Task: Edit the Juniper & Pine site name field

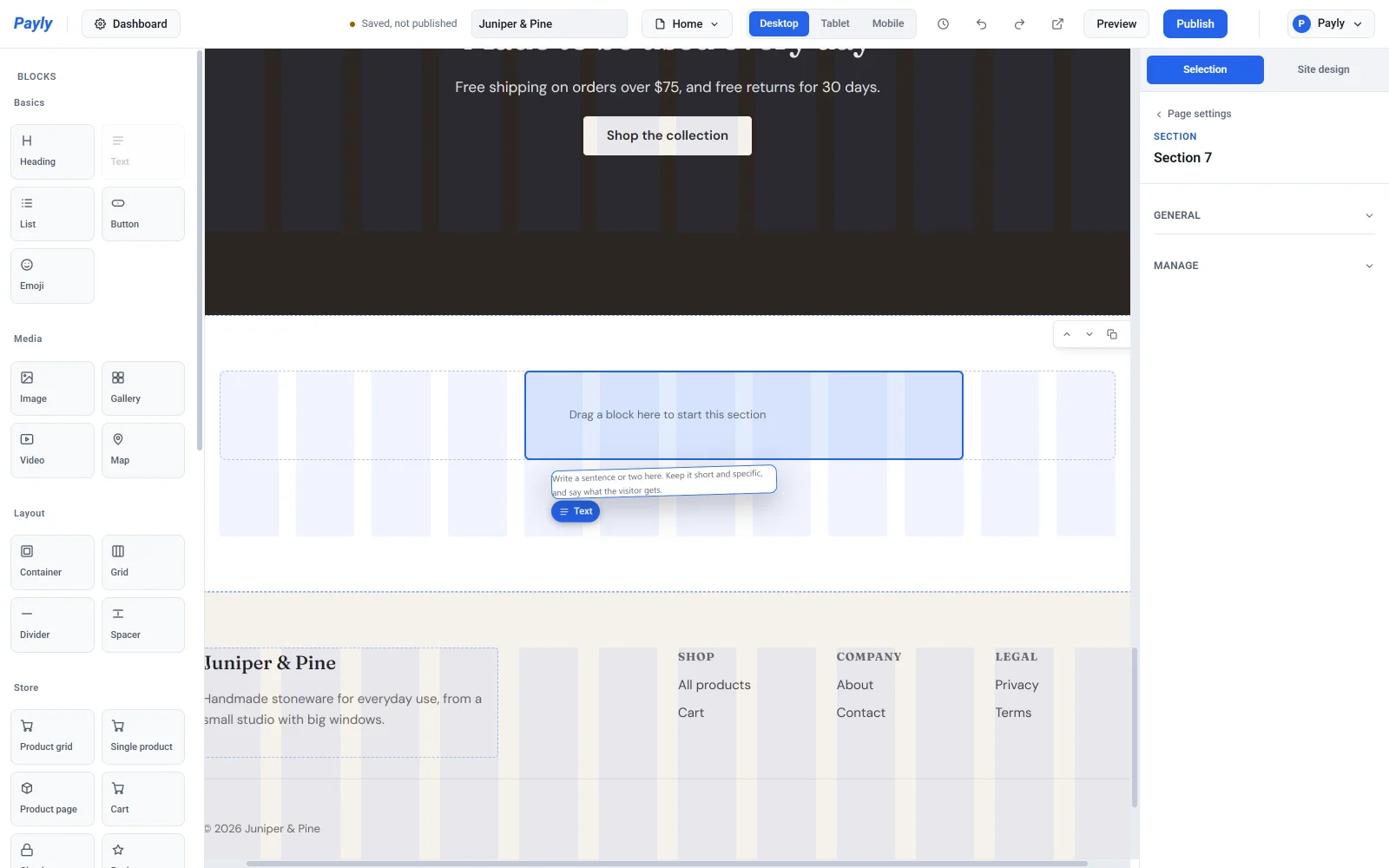Action: [550, 24]
